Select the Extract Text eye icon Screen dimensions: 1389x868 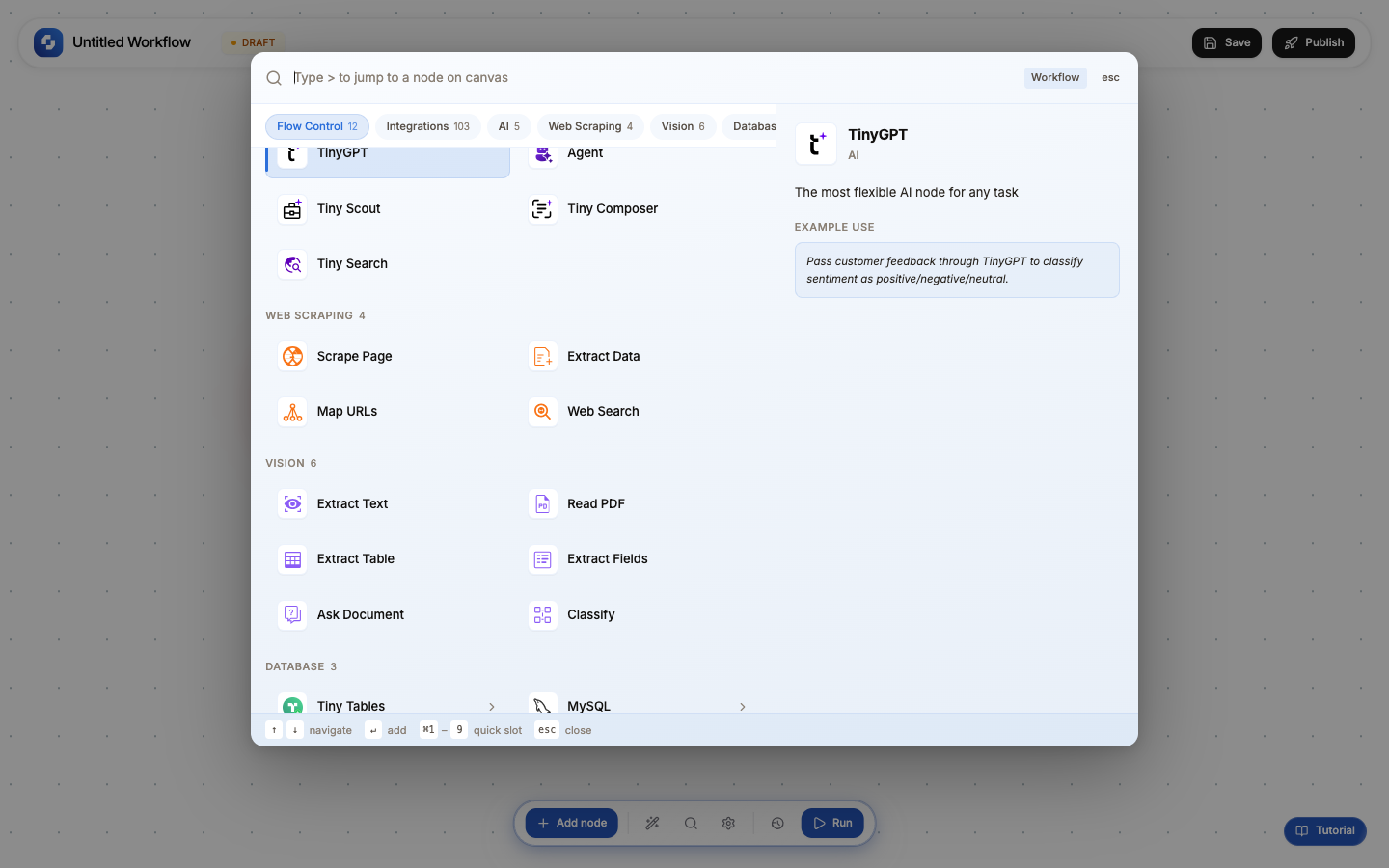(x=292, y=504)
